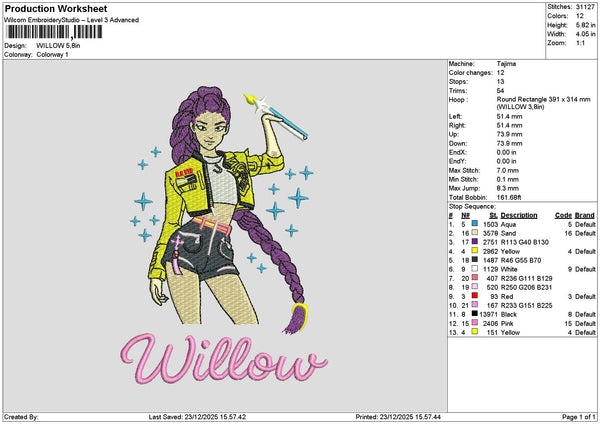
Task: Click the hoop text 'Round Rectangle 391 x 314 mm'
Action: coord(543,99)
